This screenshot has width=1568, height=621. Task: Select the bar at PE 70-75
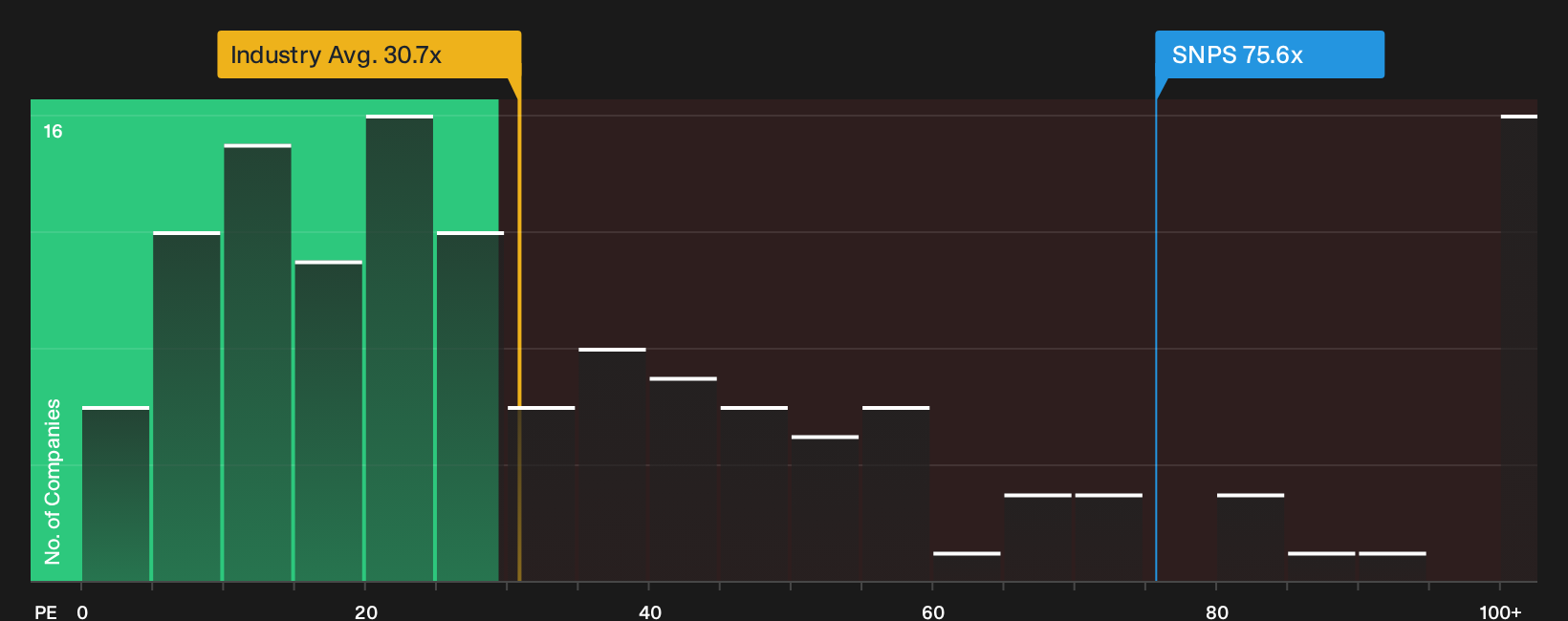1109,537
